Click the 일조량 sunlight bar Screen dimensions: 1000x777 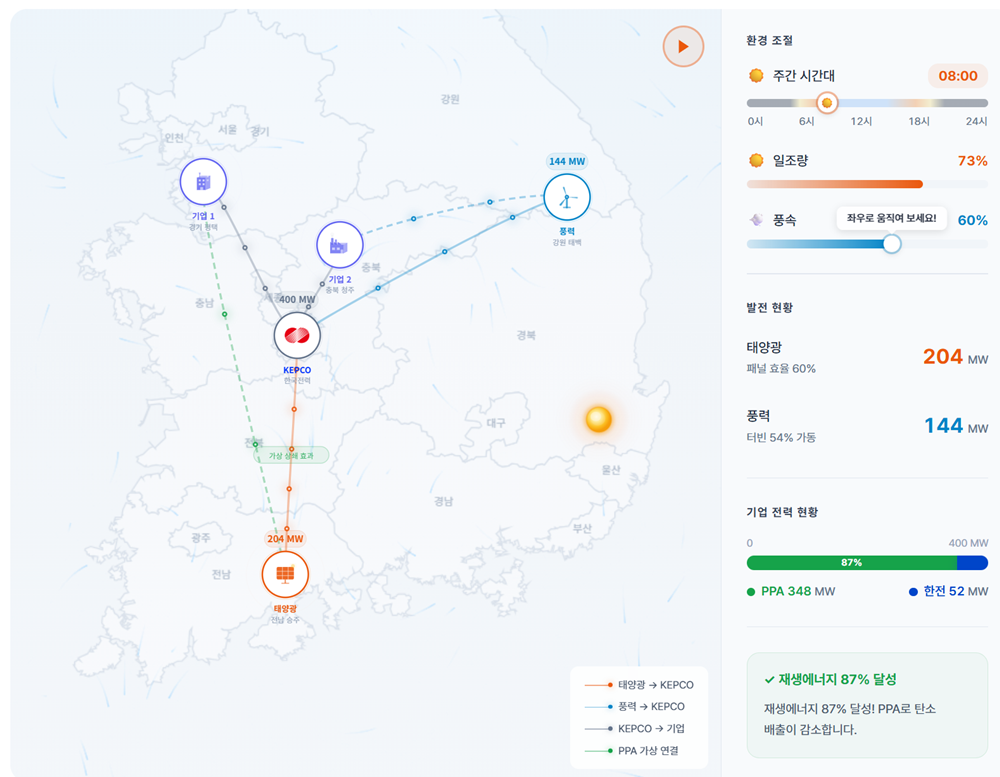coord(867,184)
